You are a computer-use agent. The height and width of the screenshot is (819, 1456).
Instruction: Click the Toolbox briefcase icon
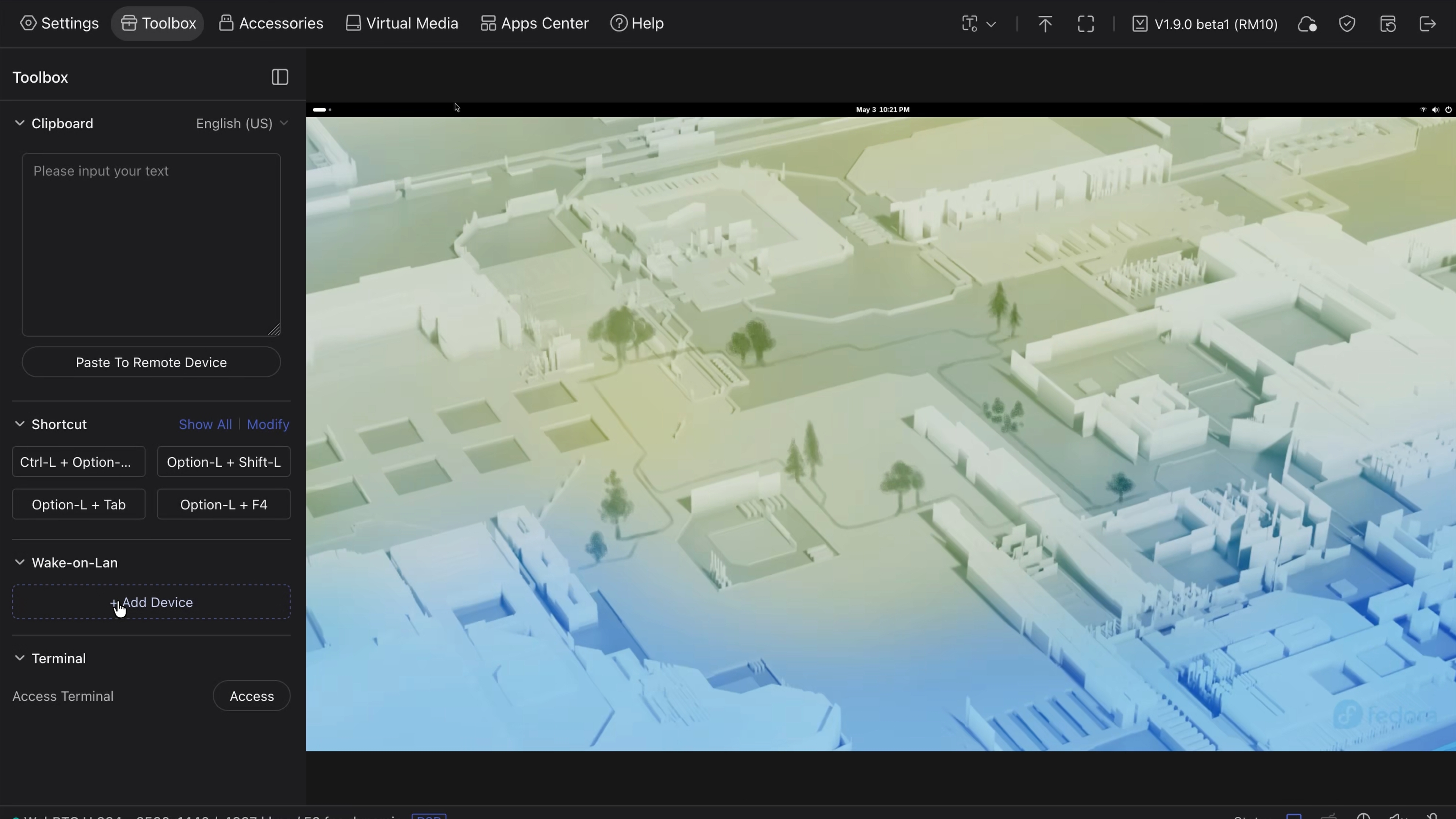[129, 23]
